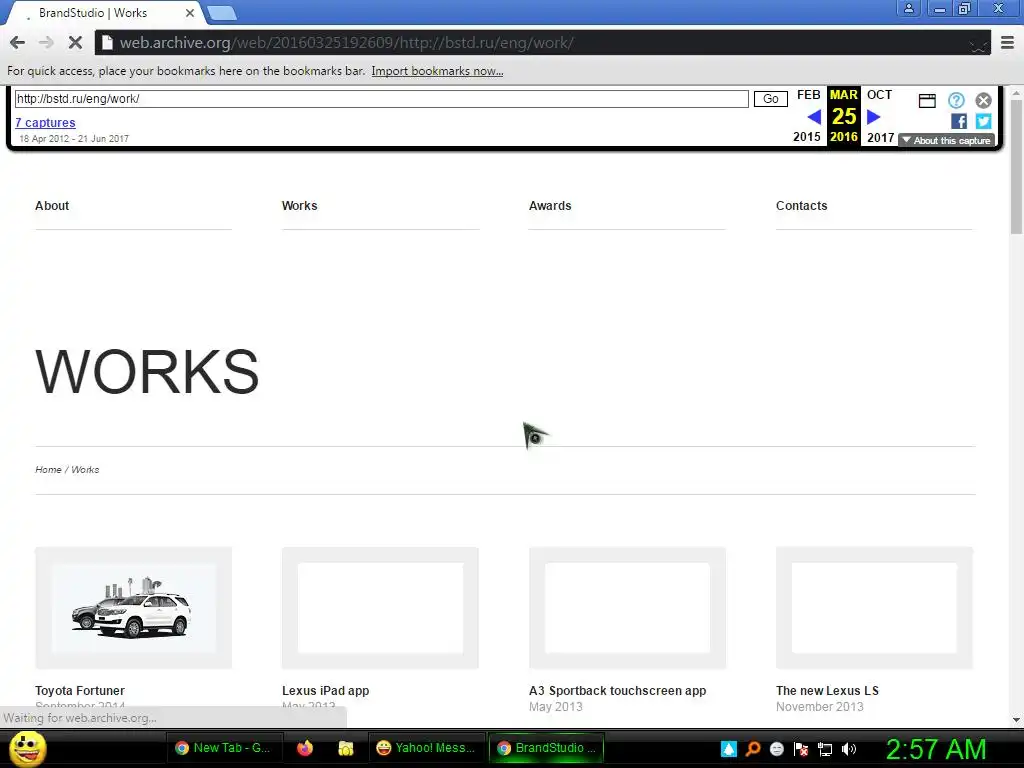
Task: Close the BrandStudio Works tab
Action: click(x=189, y=12)
